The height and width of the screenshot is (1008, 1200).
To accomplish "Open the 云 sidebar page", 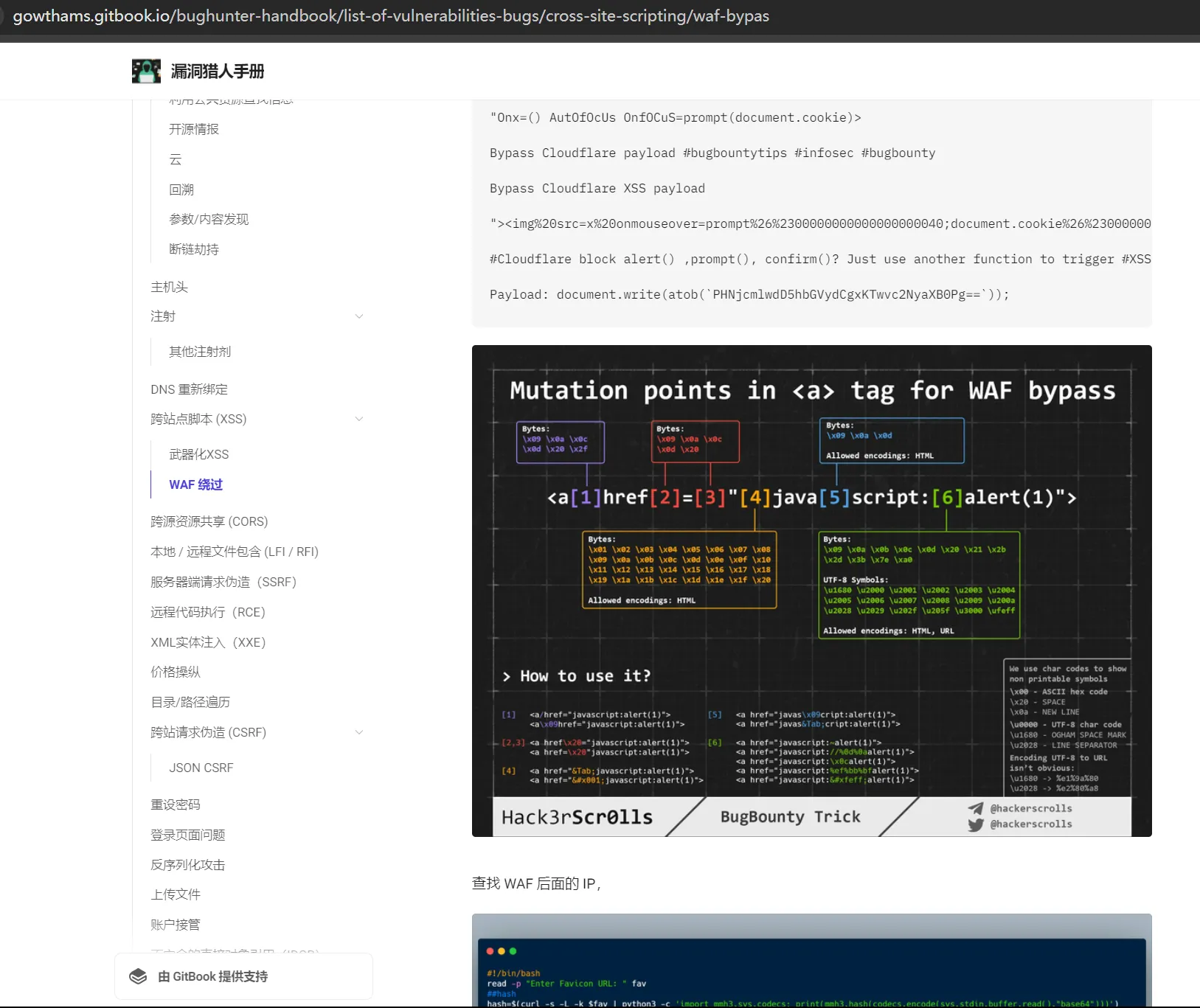I will (176, 159).
